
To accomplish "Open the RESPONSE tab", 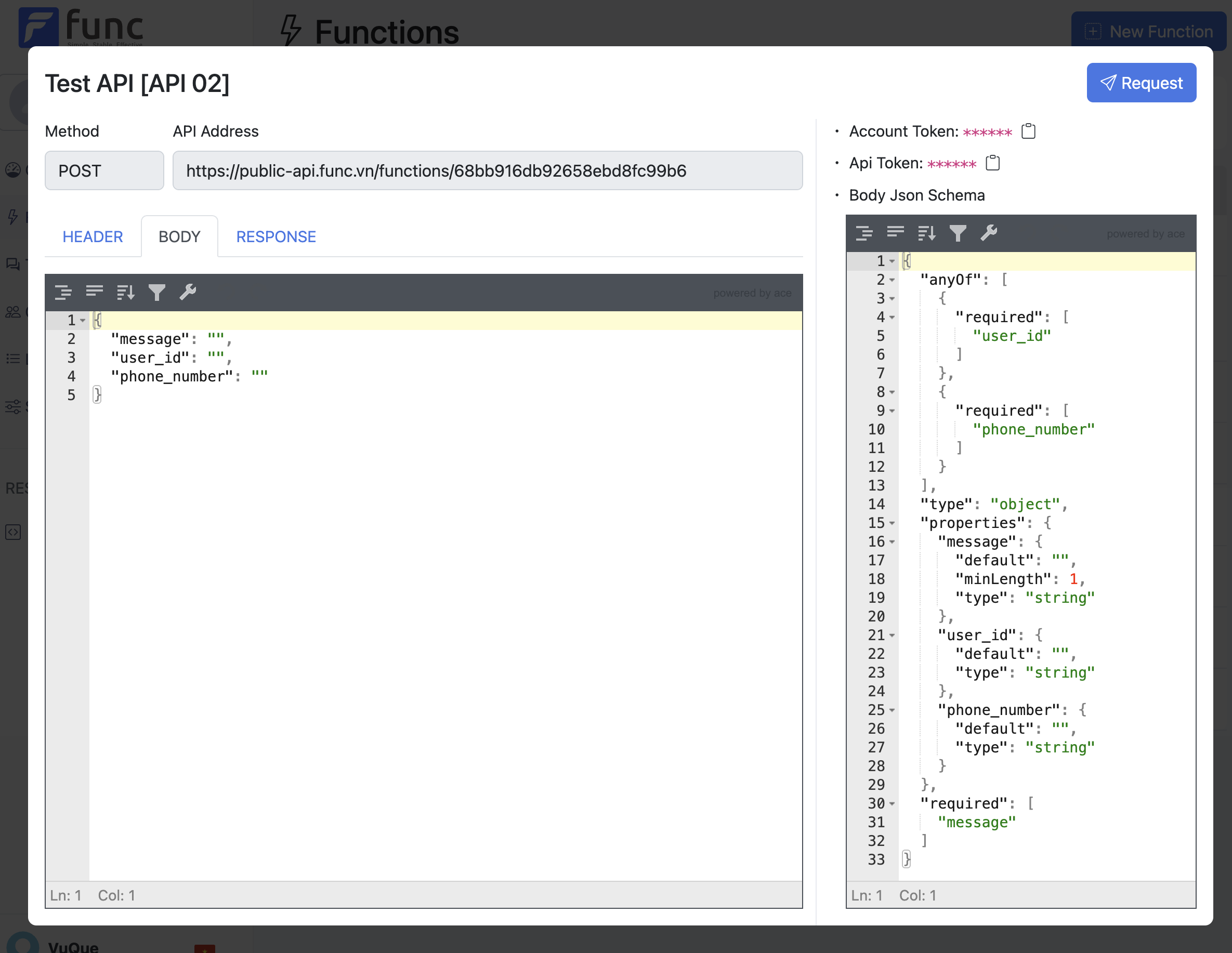I will tap(276, 237).
